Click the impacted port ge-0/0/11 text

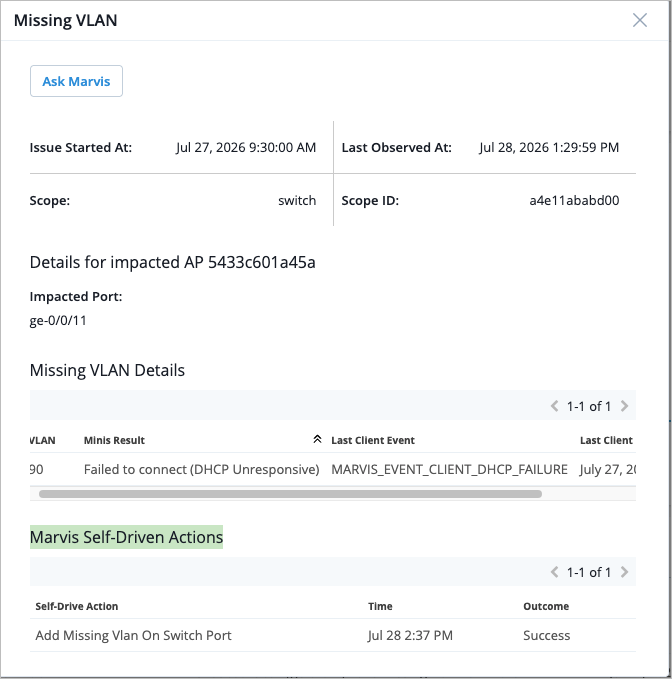(58, 320)
